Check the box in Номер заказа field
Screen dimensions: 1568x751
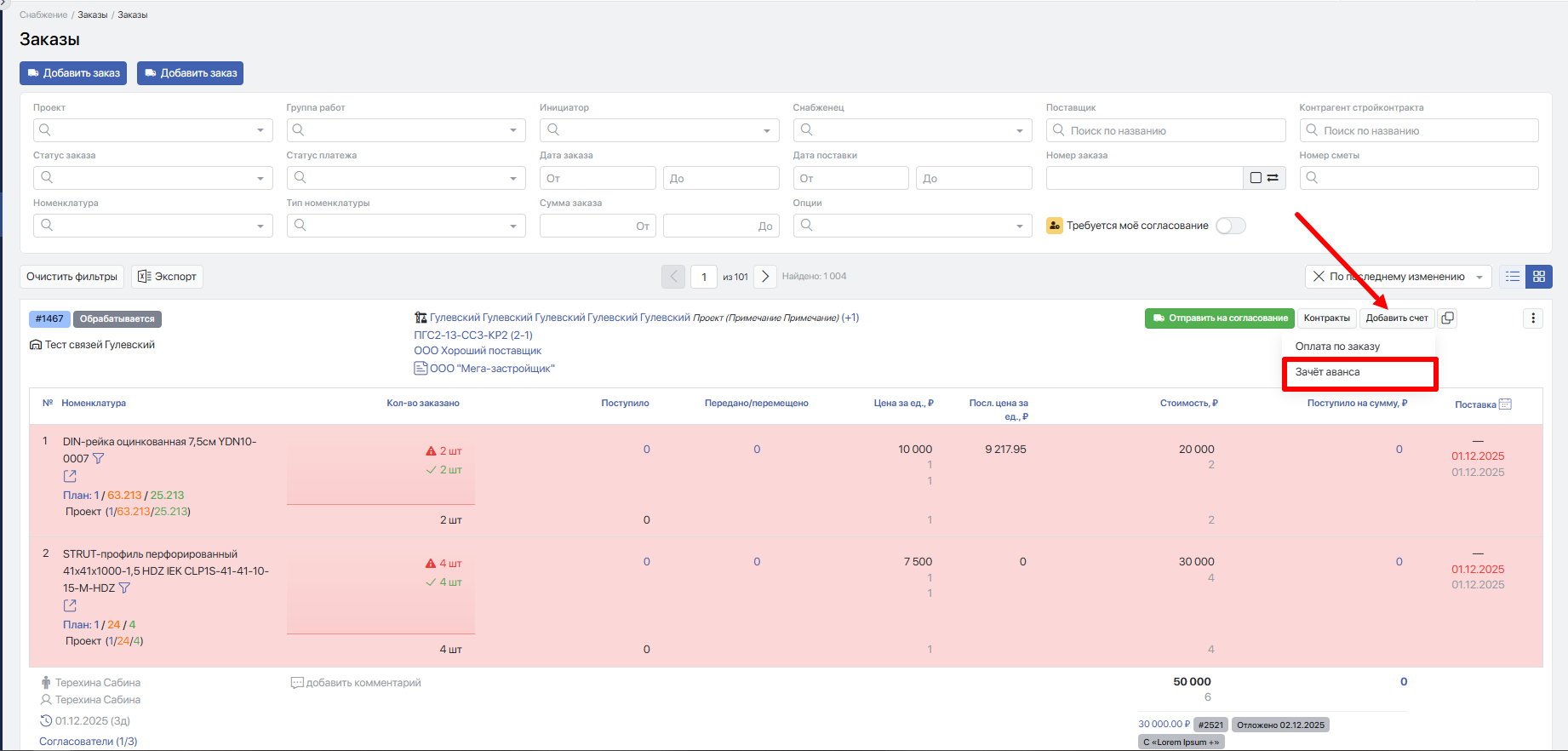point(1256,178)
